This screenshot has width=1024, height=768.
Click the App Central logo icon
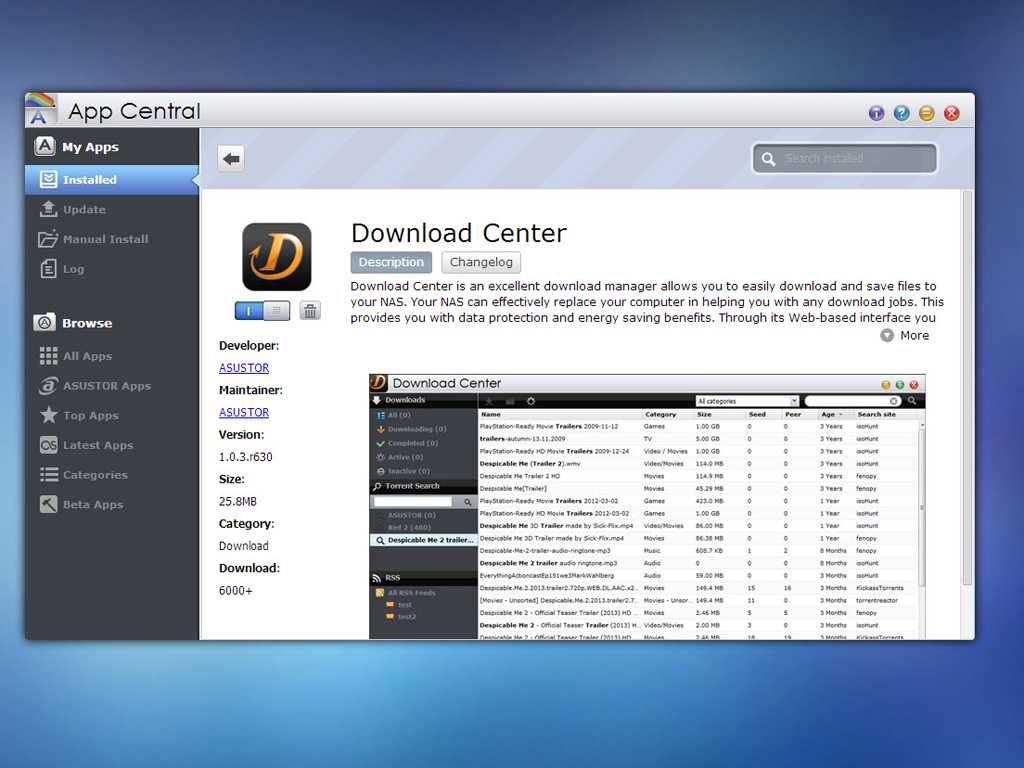click(x=41, y=110)
